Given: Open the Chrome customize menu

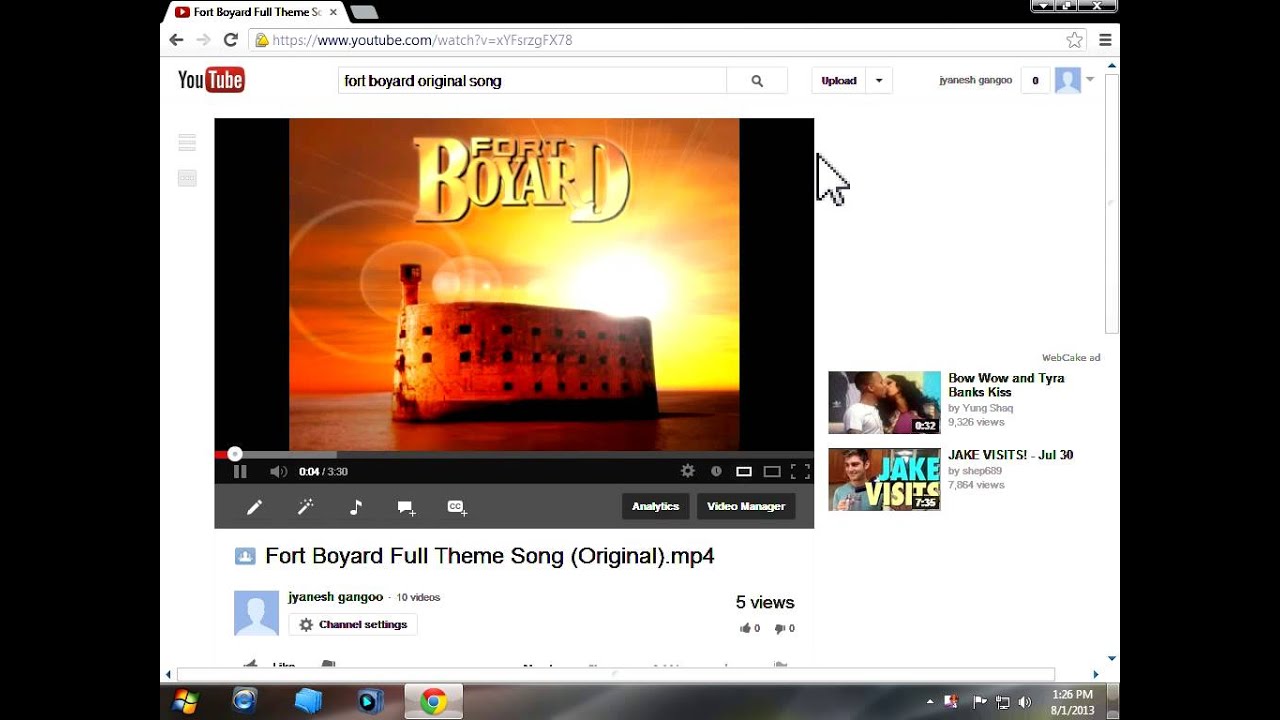Looking at the screenshot, I should click(1105, 40).
